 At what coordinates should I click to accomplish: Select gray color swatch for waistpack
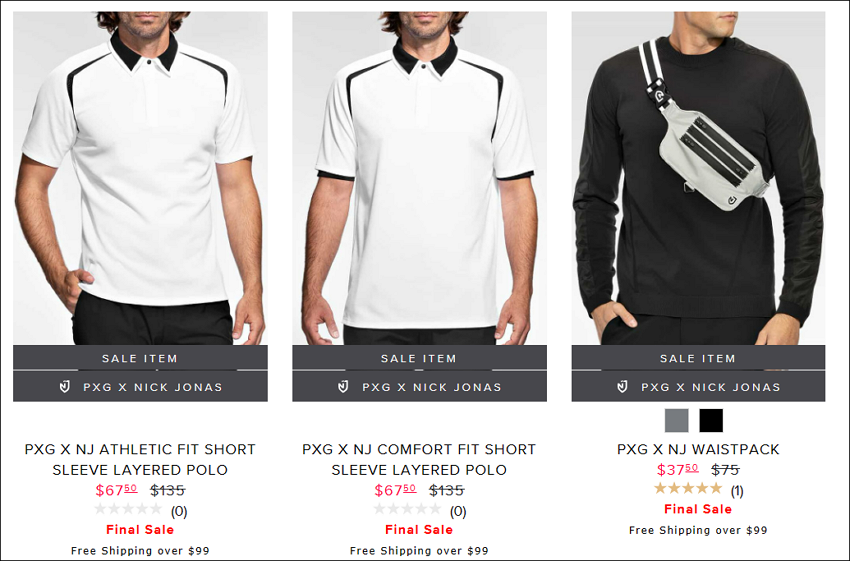[677, 420]
